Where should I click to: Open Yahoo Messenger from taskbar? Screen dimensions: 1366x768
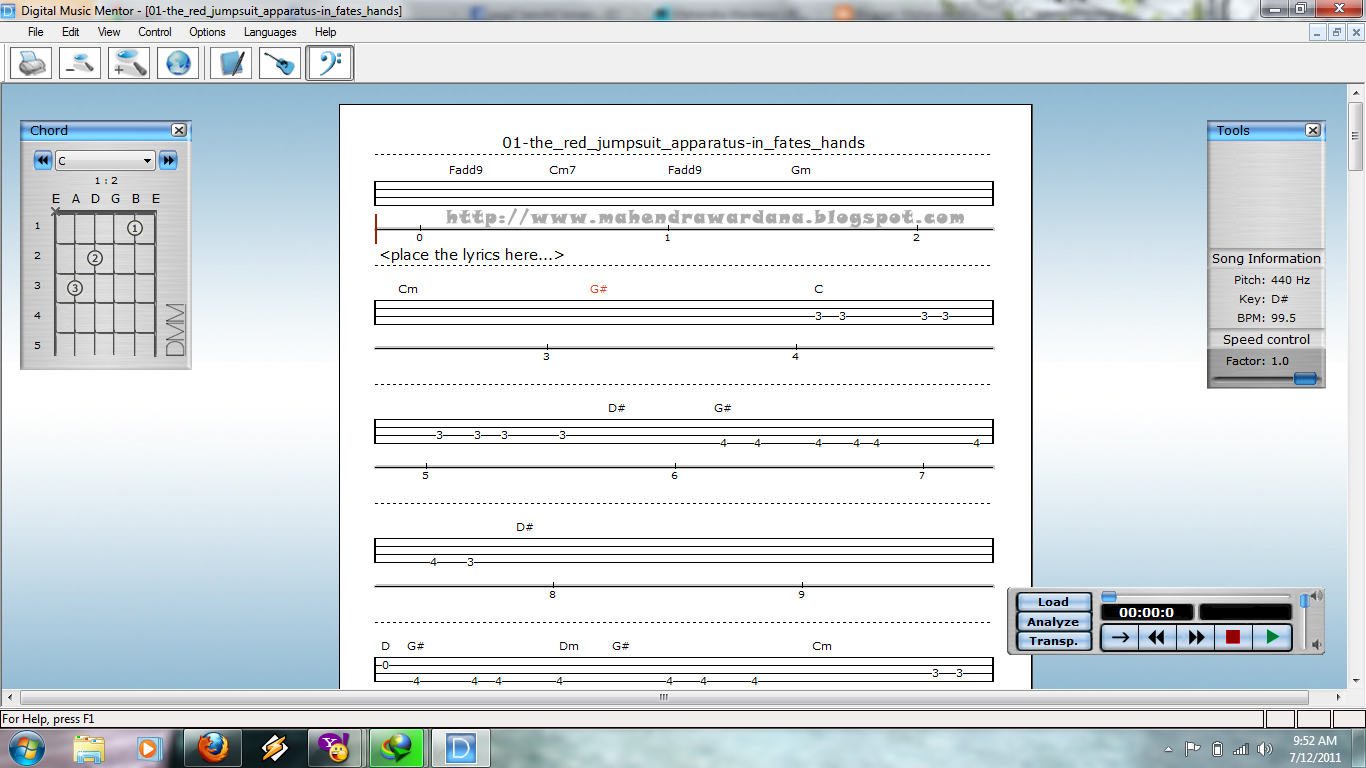click(x=334, y=747)
